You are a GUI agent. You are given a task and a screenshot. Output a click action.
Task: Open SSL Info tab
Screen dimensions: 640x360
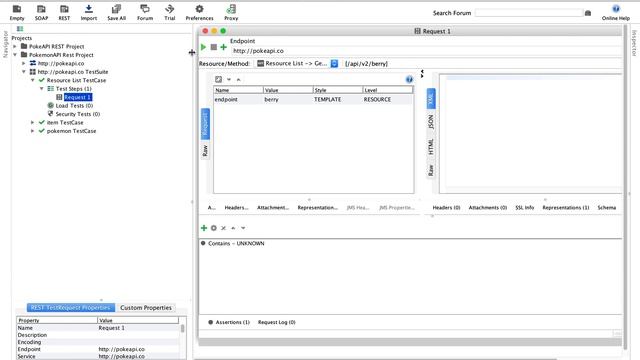click(x=524, y=208)
